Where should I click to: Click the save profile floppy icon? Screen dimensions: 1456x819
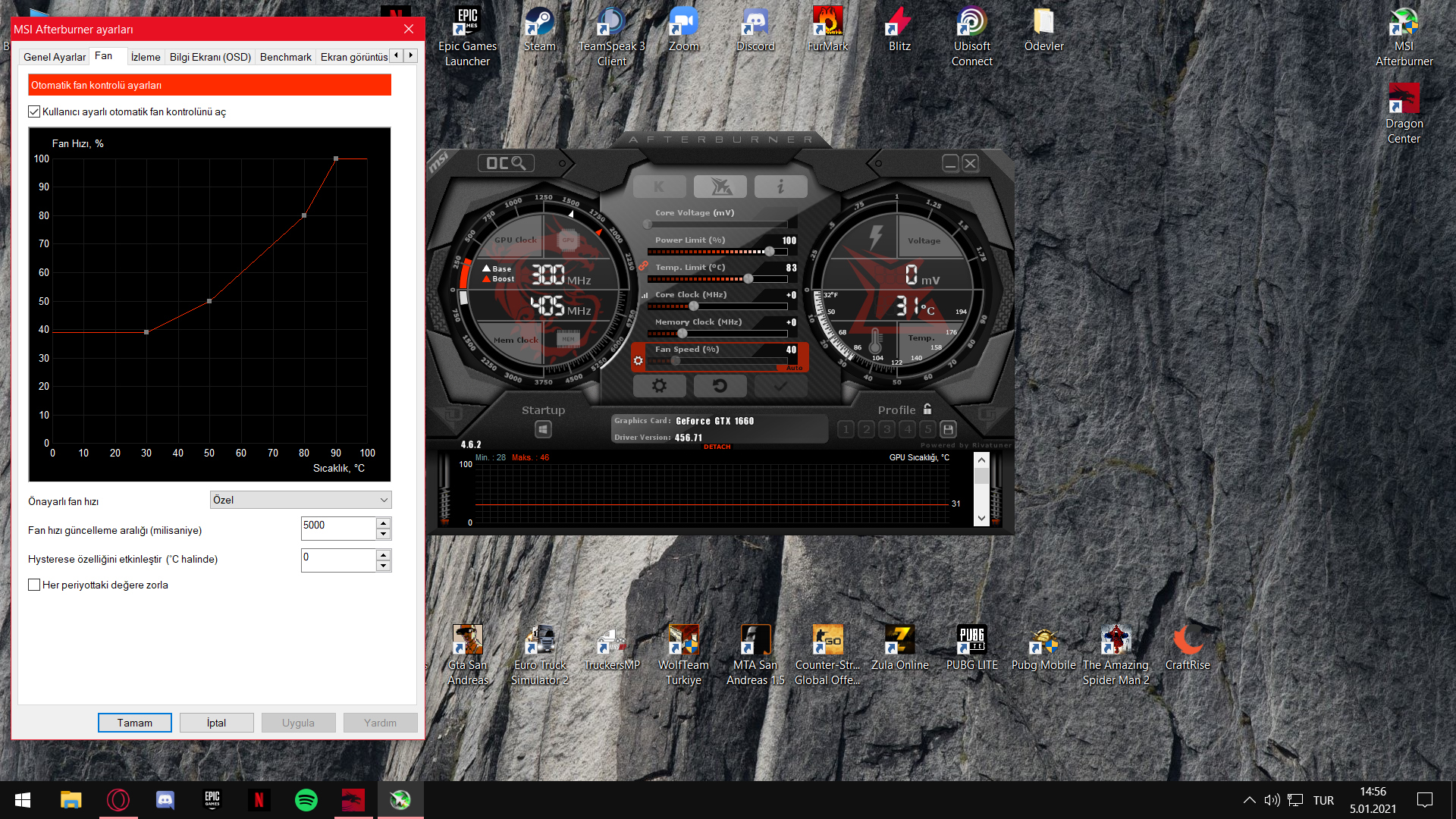coord(948,429)
